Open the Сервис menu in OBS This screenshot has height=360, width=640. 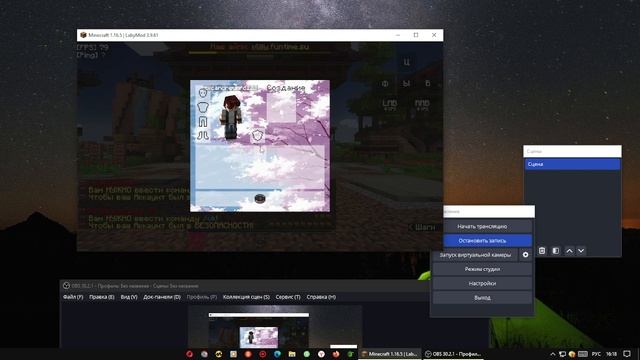pos(288,297)
